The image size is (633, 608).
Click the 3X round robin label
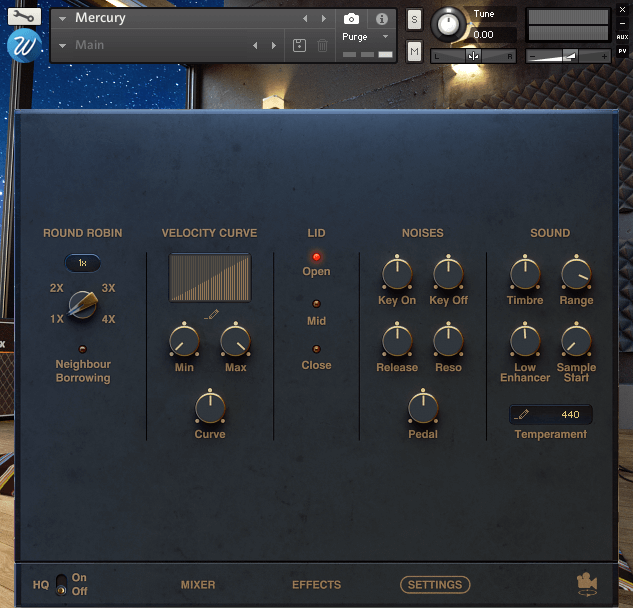coord(108,288)
